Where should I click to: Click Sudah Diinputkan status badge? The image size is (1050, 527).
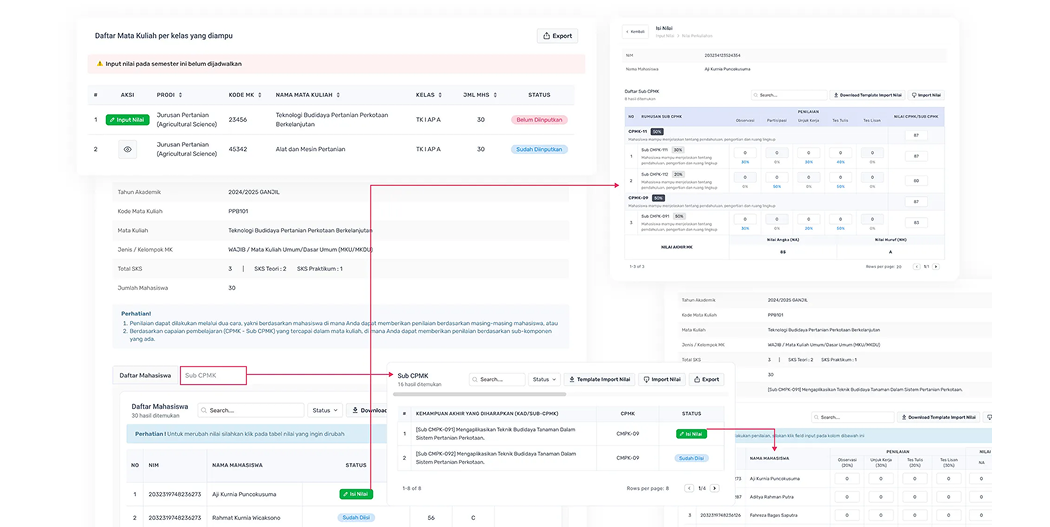pos(539,149)
